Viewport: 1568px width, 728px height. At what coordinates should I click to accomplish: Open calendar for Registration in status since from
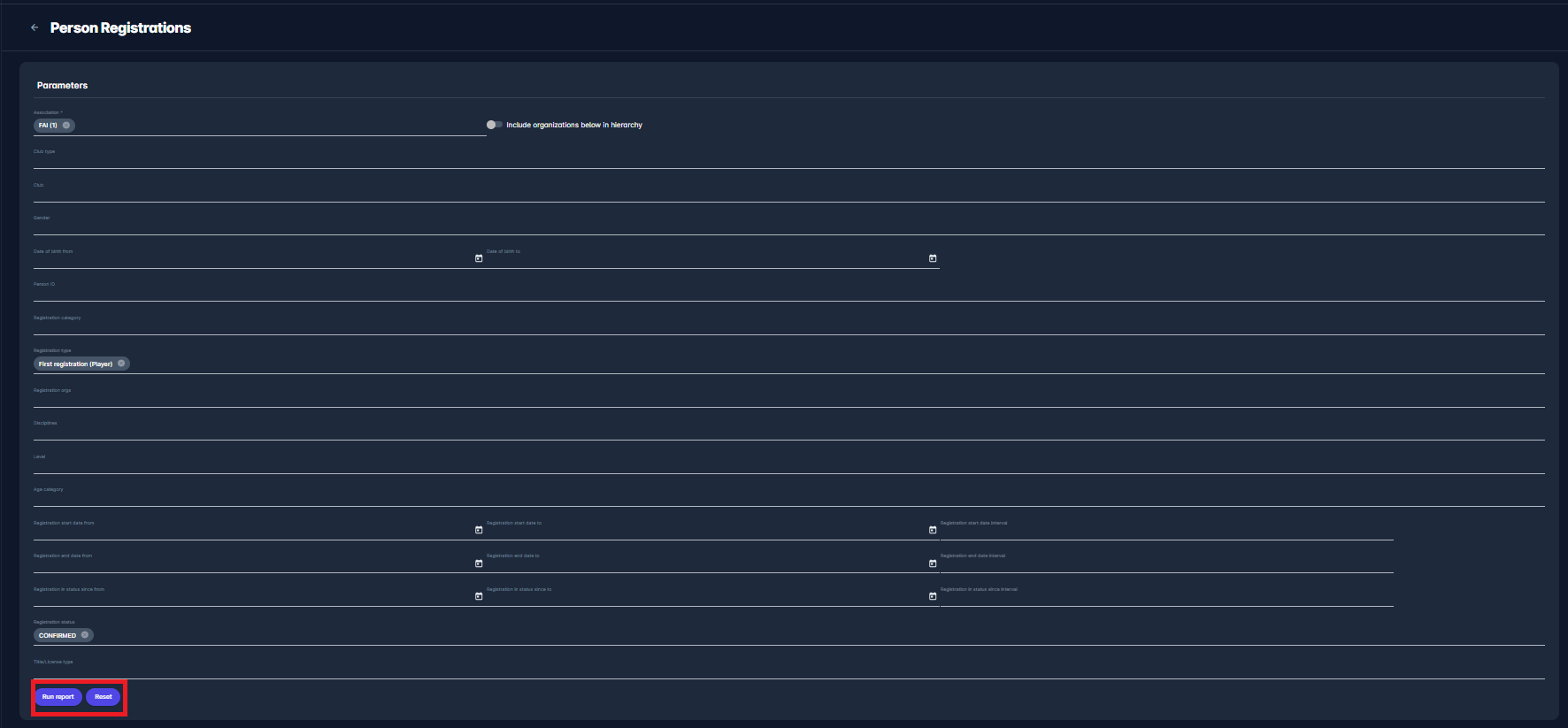(479, 596)
